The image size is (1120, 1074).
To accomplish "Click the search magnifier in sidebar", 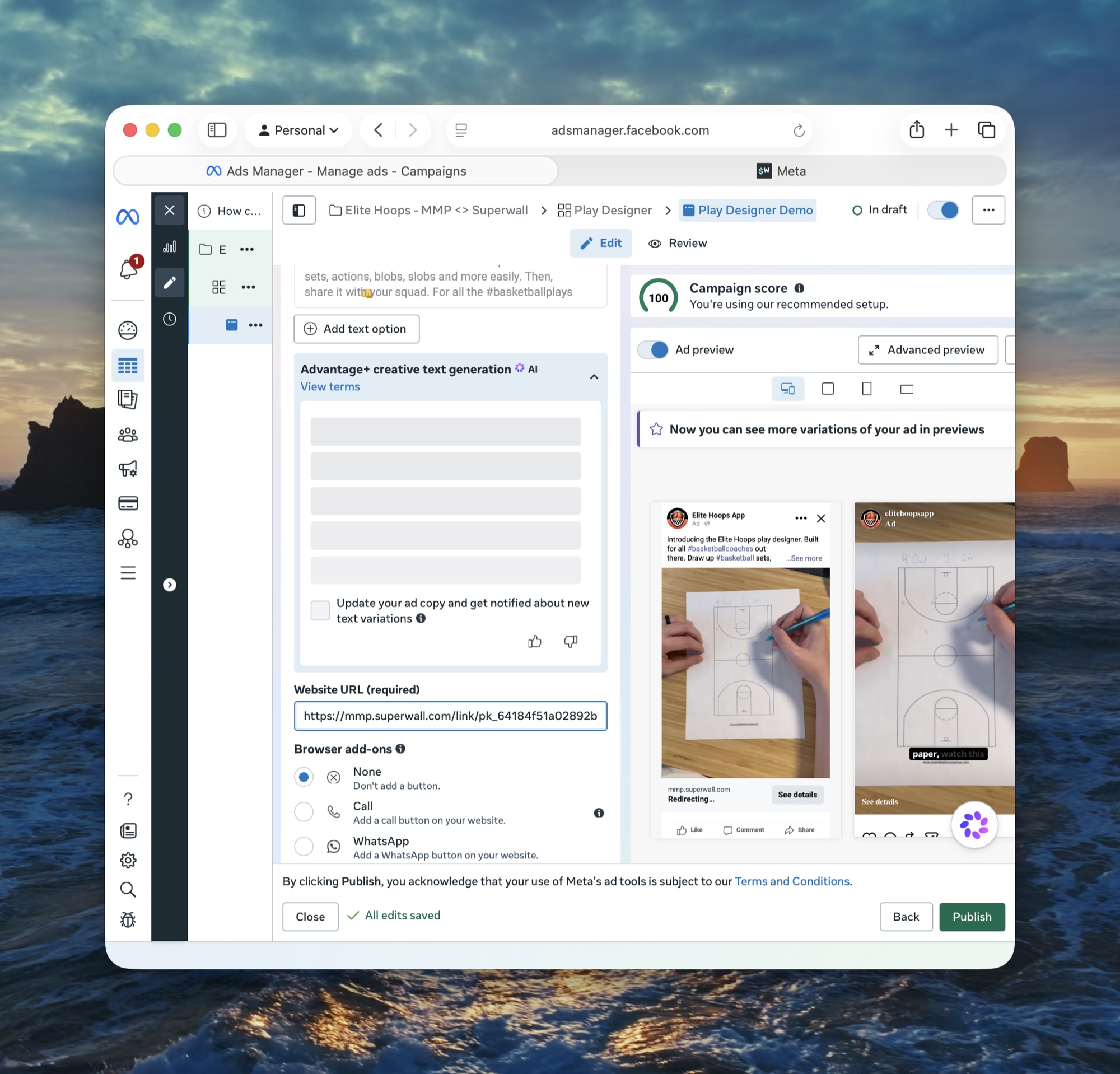I will tap(128, 889).
